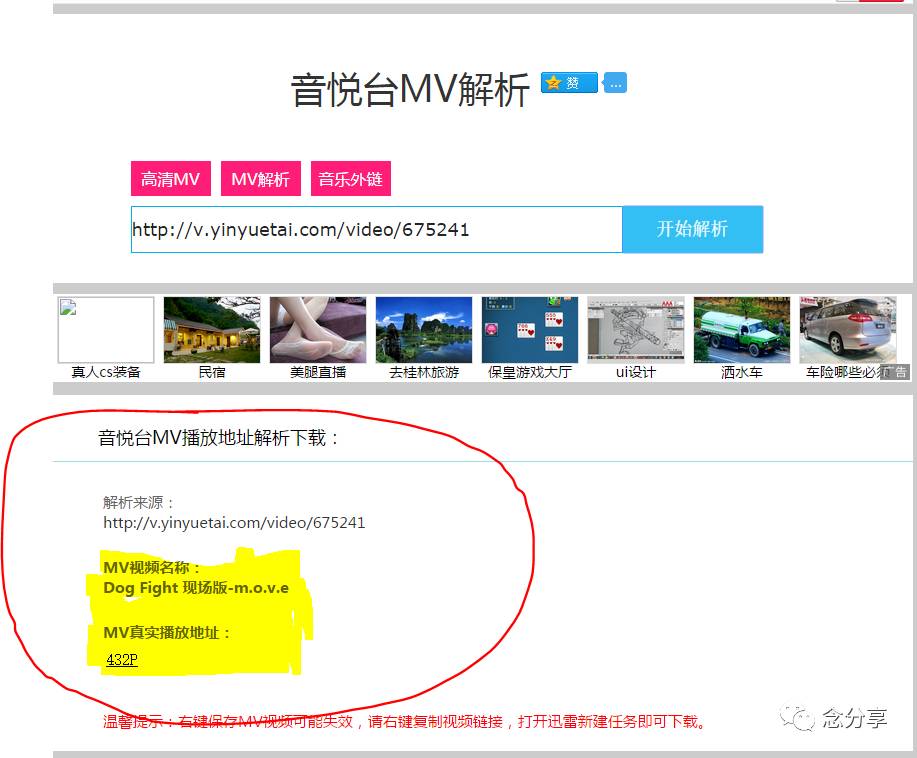Open the ui设计 ad thumbnail
Screen dimensions: 917x758
click(x=636, y=330)
